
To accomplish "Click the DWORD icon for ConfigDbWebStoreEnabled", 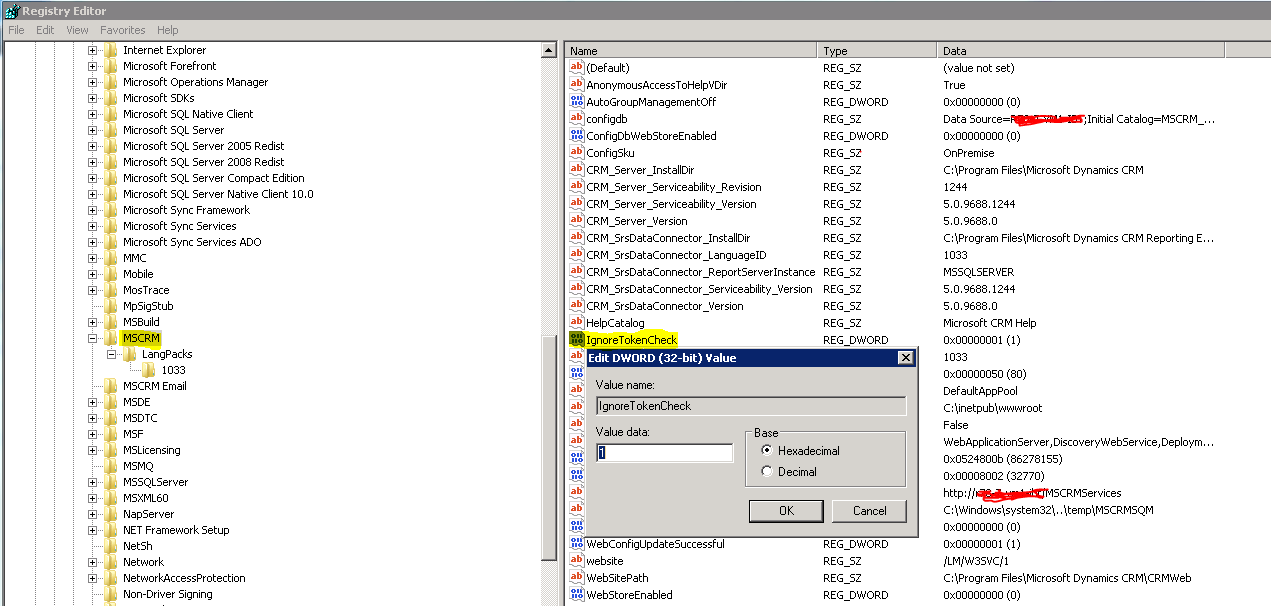I will 576,136.
